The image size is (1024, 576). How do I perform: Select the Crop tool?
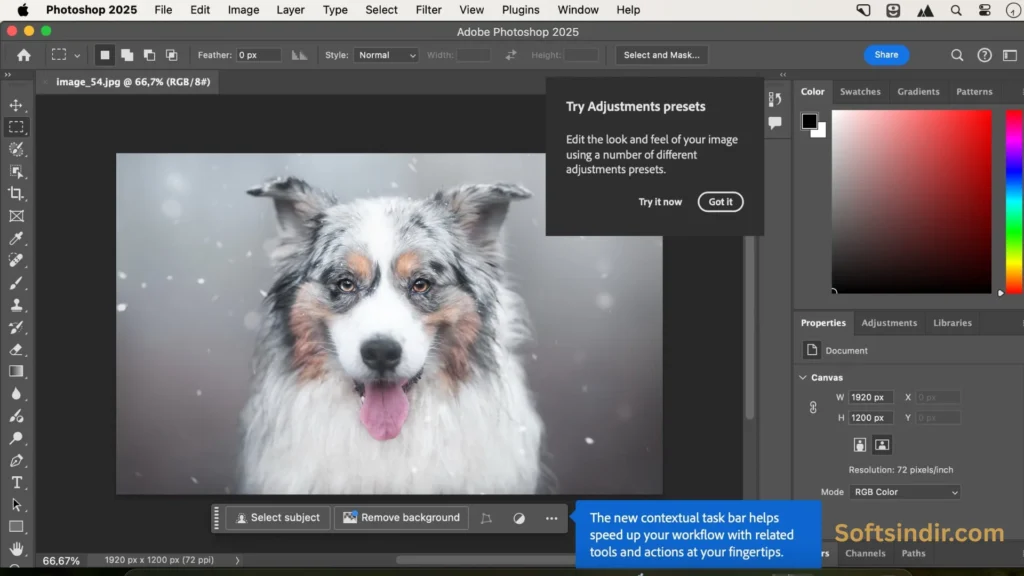coord(16,193)
